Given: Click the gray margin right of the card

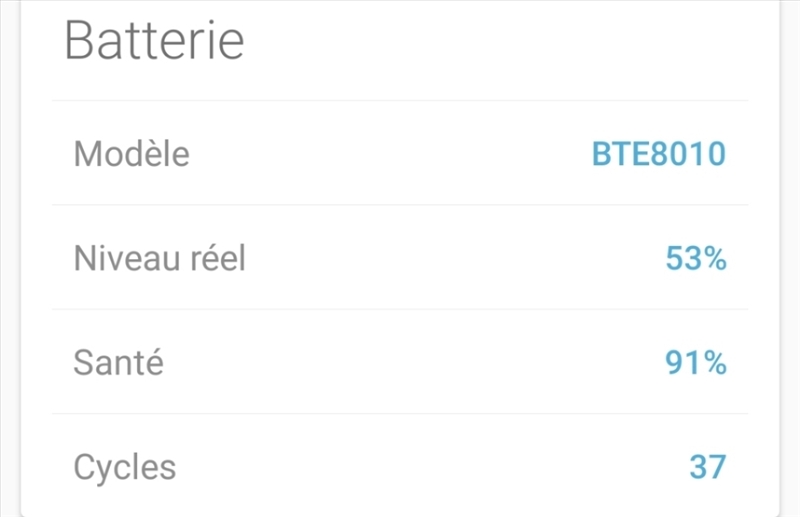Looking at the screenshot, I should click(x=790, y=260).
